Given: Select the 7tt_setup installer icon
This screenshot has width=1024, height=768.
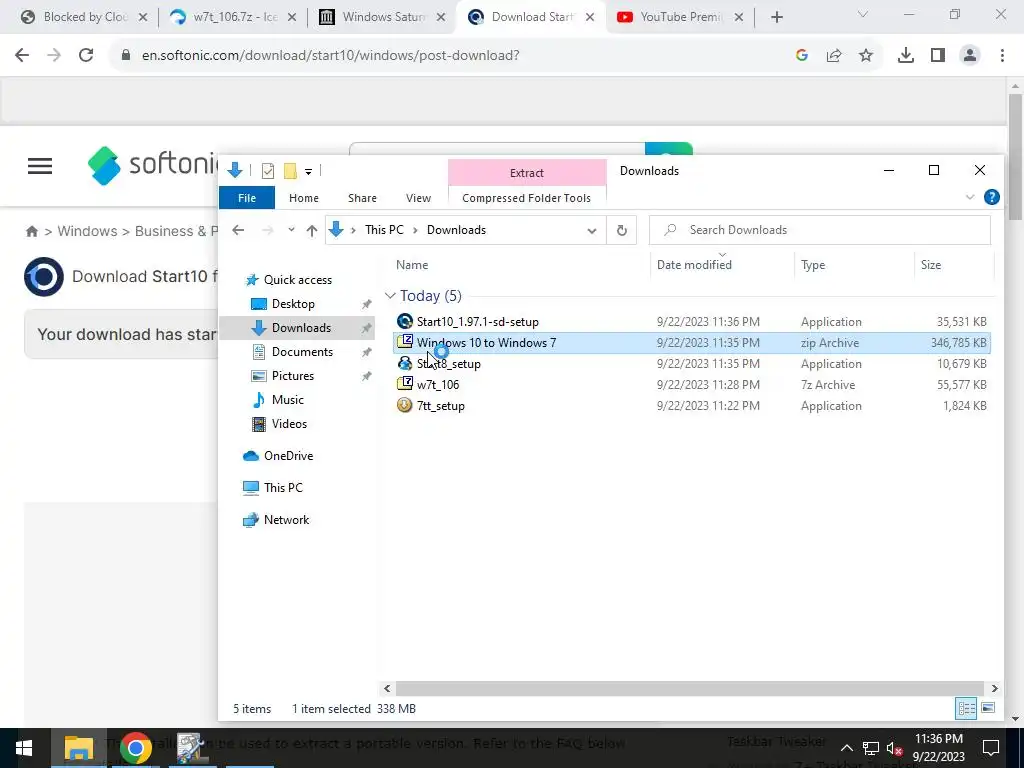Looking at the screenshot, I should [405, 405].
